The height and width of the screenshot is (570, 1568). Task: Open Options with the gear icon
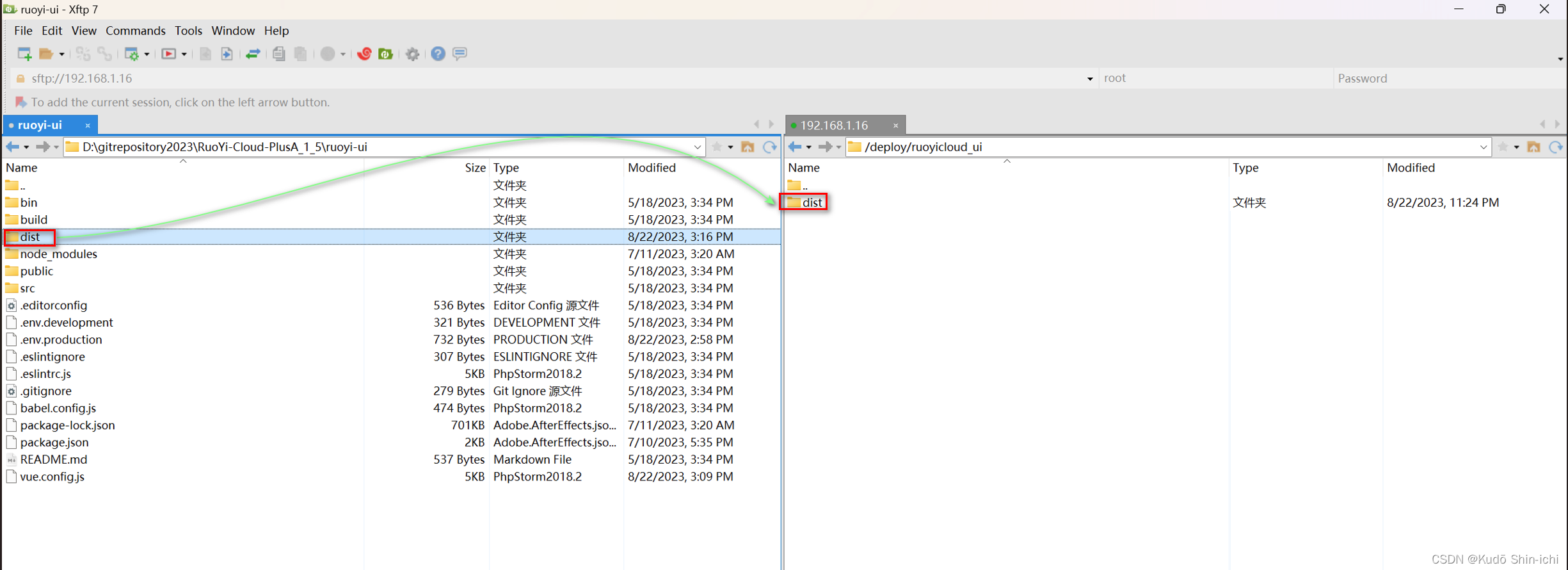click(413, 54)
